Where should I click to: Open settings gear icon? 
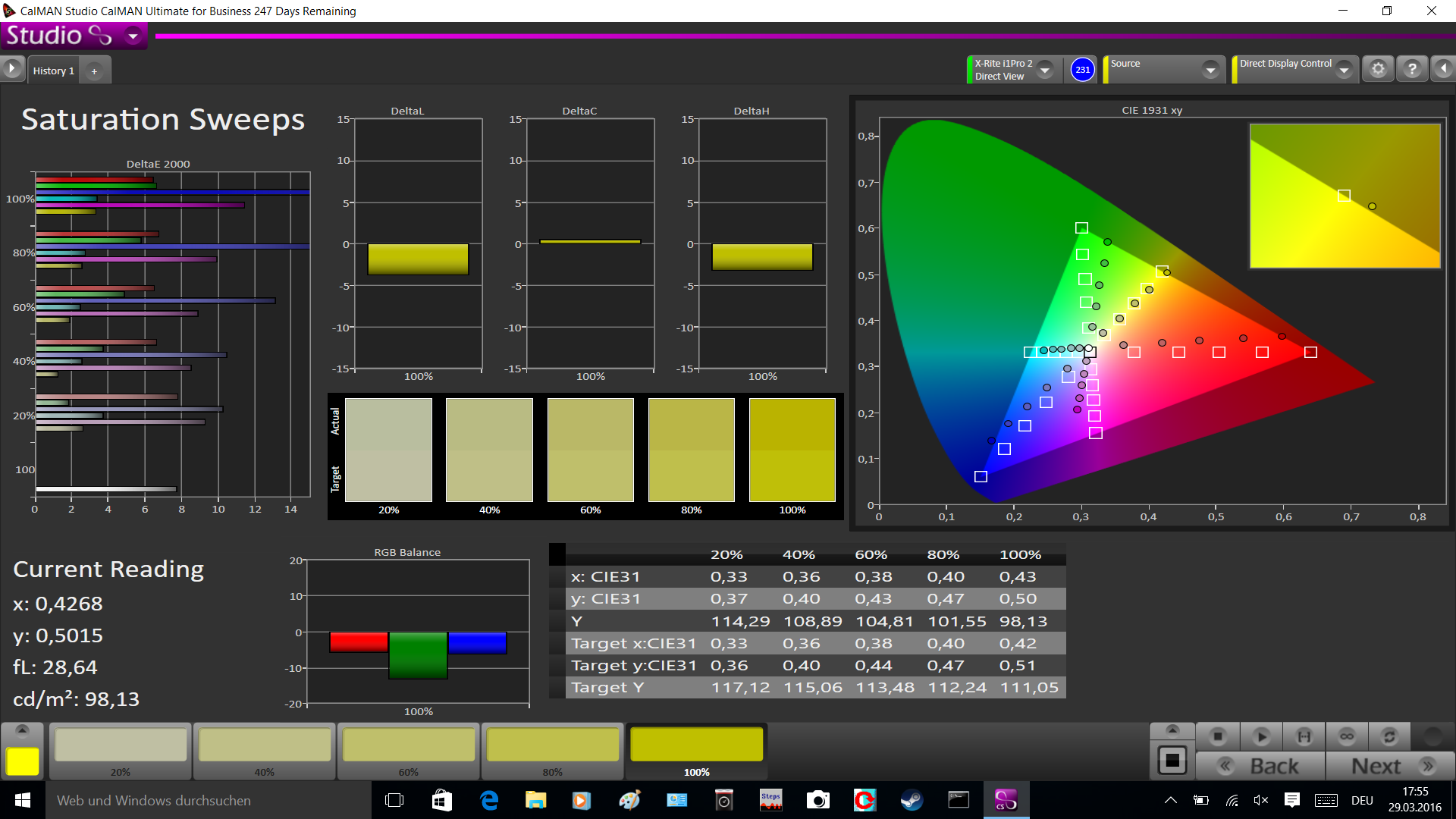coord(1378,70)
